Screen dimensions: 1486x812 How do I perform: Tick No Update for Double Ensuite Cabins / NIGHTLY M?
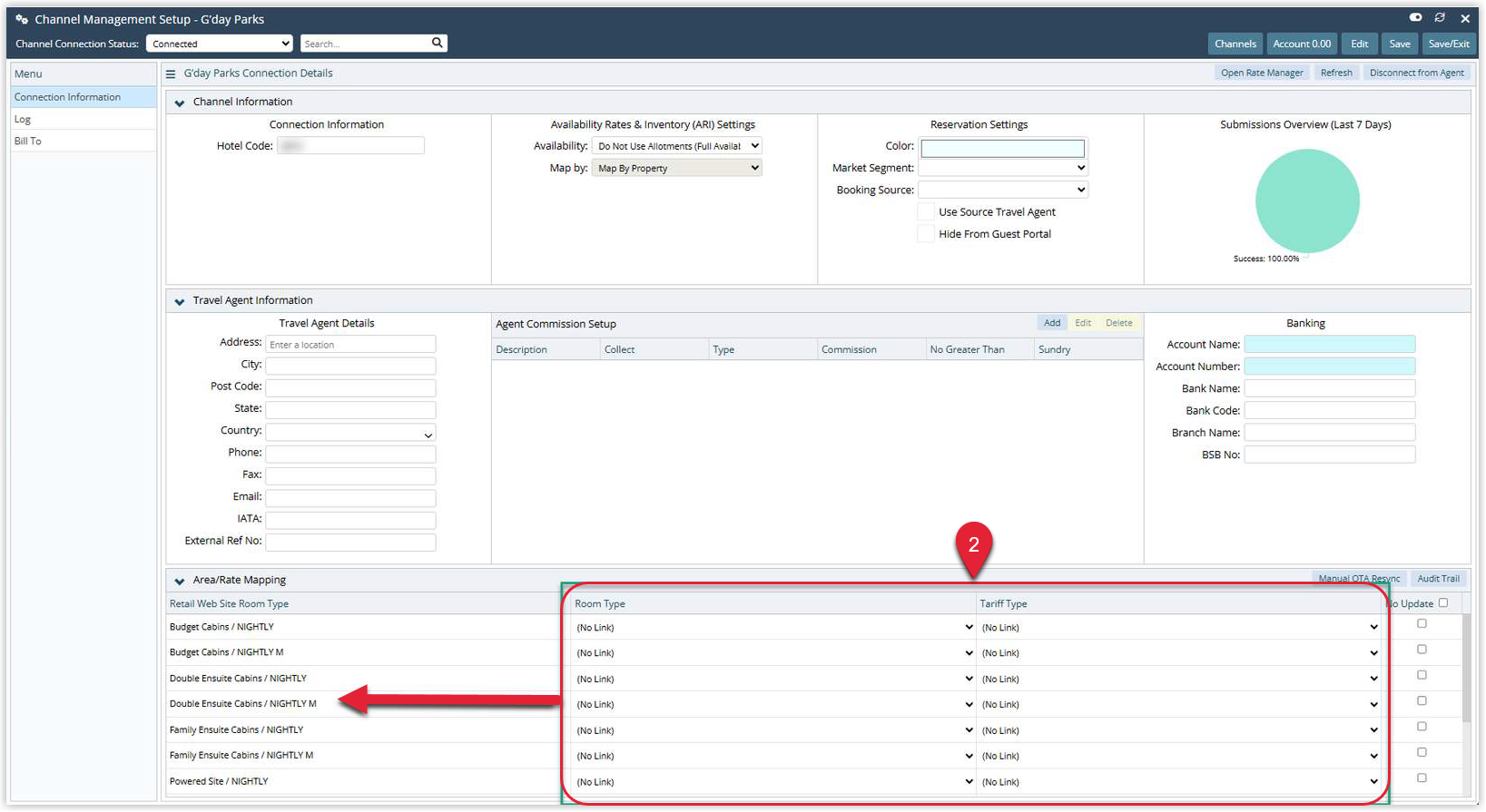(1422, 701)
